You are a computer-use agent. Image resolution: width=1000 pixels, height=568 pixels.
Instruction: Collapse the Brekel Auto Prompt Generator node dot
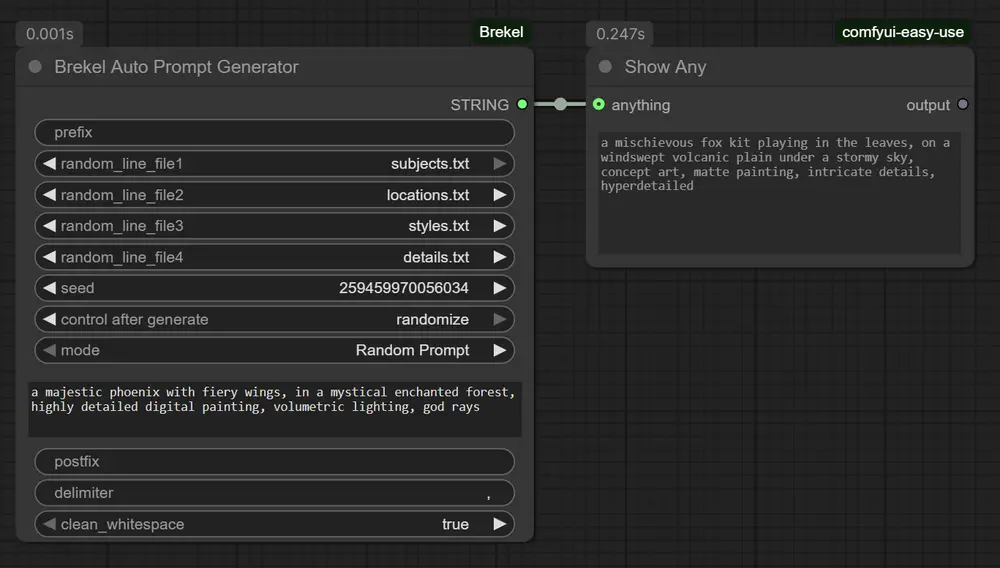pos(35,67)
